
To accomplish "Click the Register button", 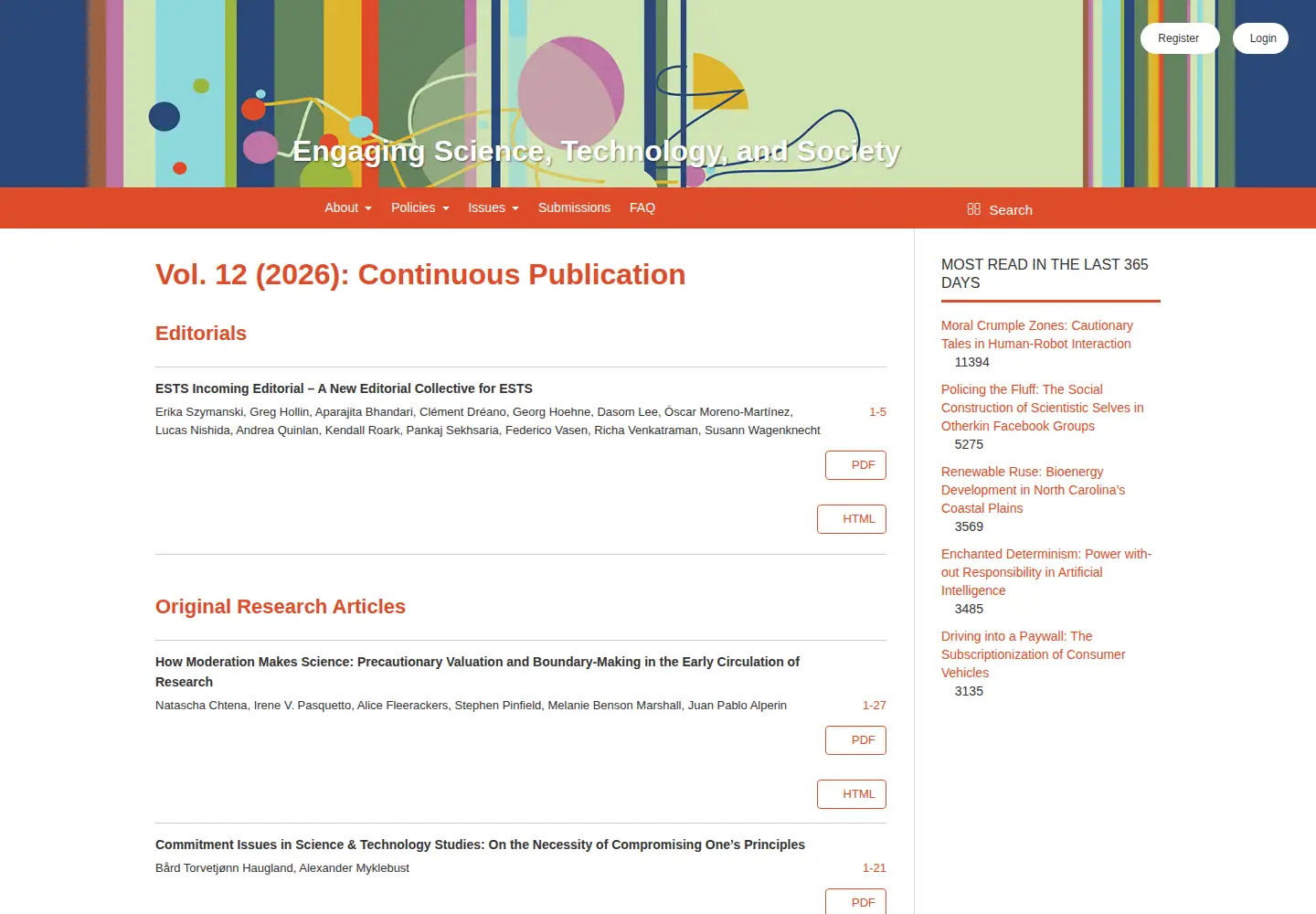I will (x=1179, y=38).
